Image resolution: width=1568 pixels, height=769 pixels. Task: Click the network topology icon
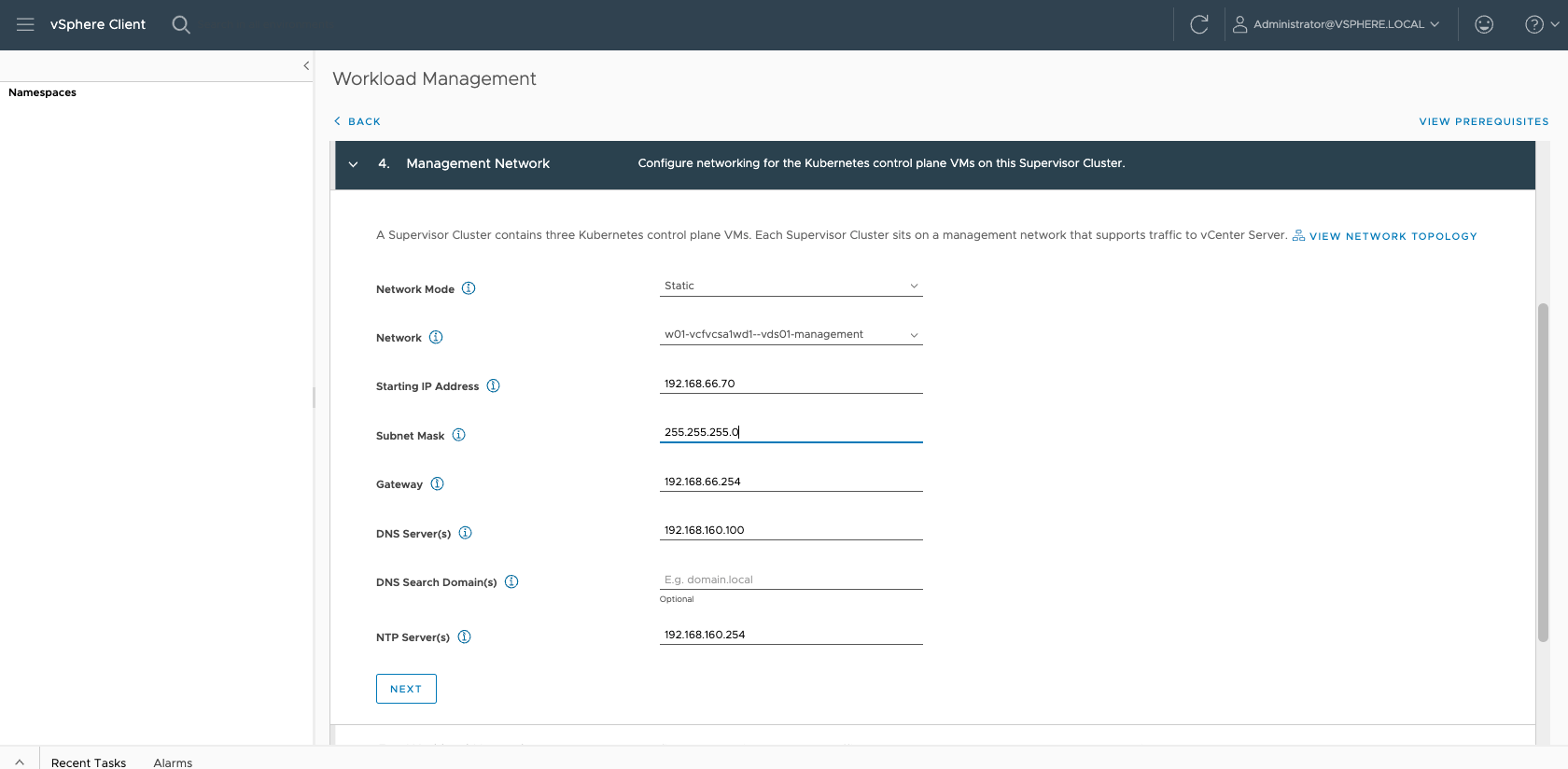click(1298, 235)
